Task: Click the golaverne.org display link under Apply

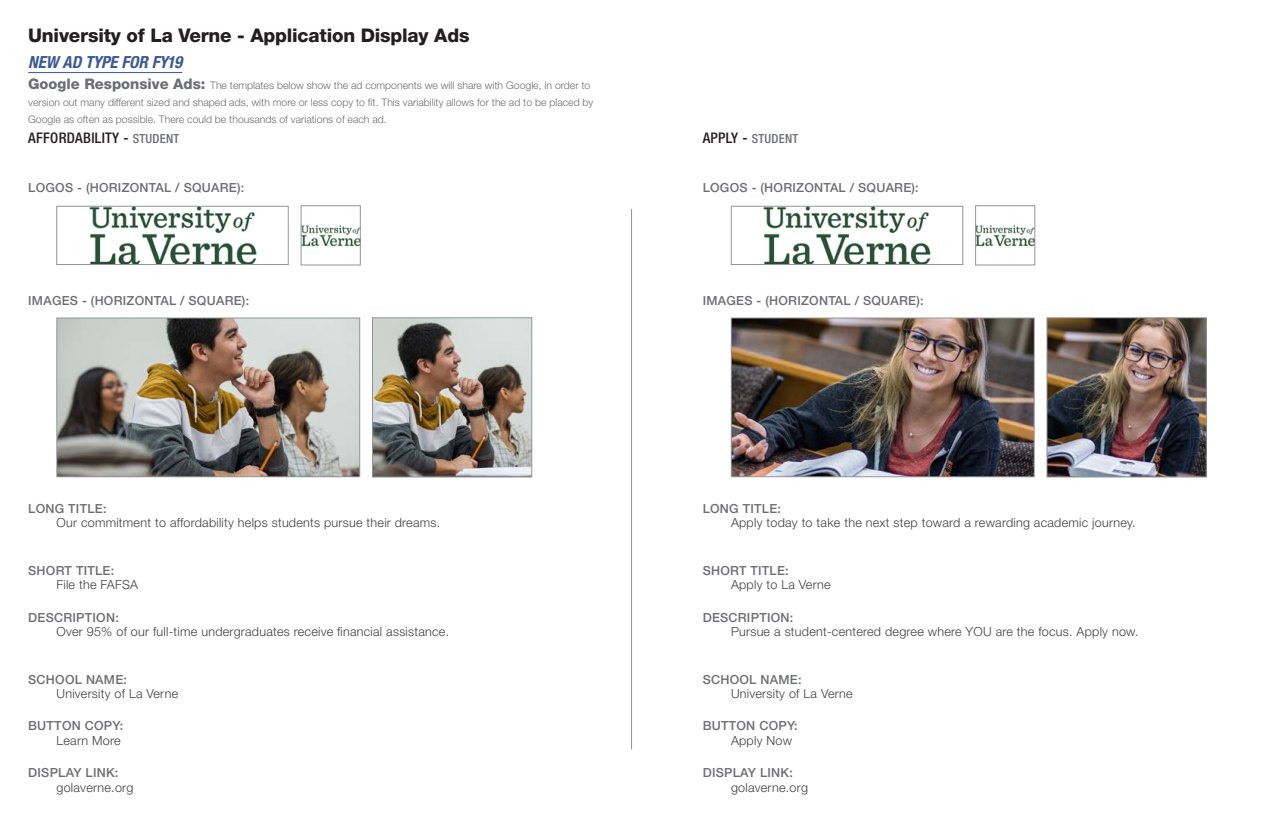Action: pyautogui.click(x=769, y=788)
